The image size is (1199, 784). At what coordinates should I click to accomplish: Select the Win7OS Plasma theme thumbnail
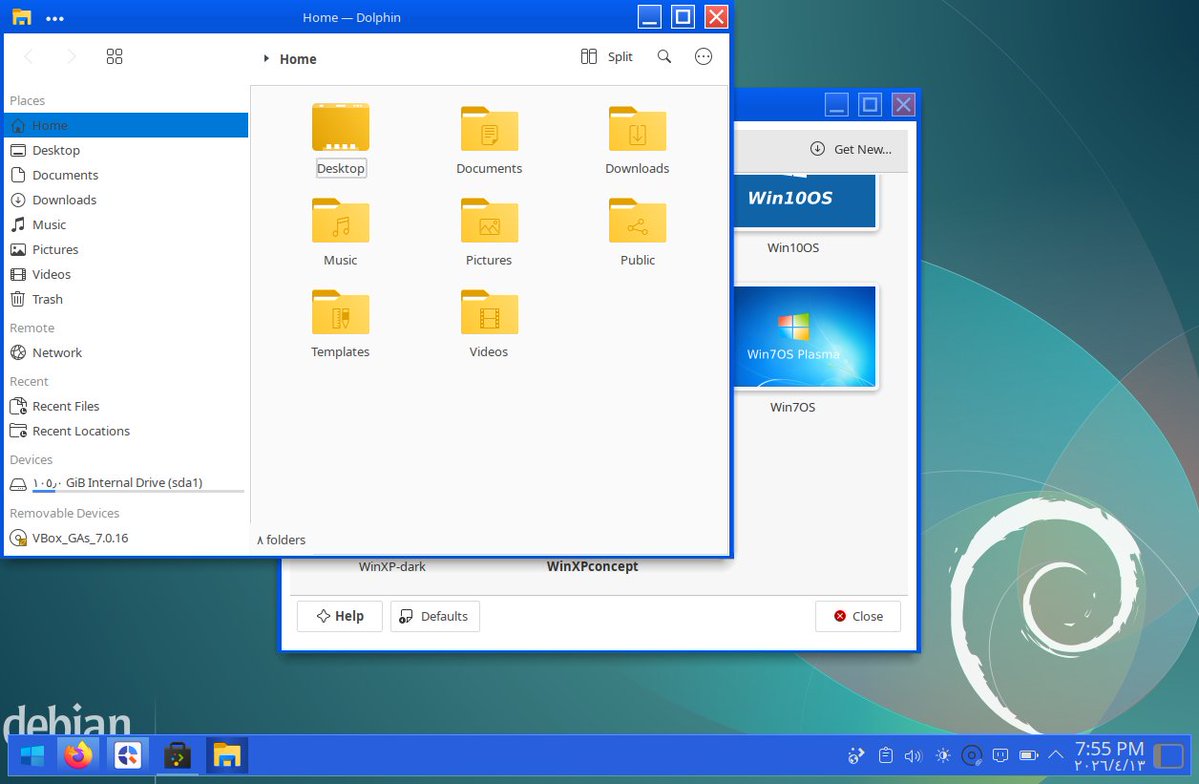[x=804, y=337]
